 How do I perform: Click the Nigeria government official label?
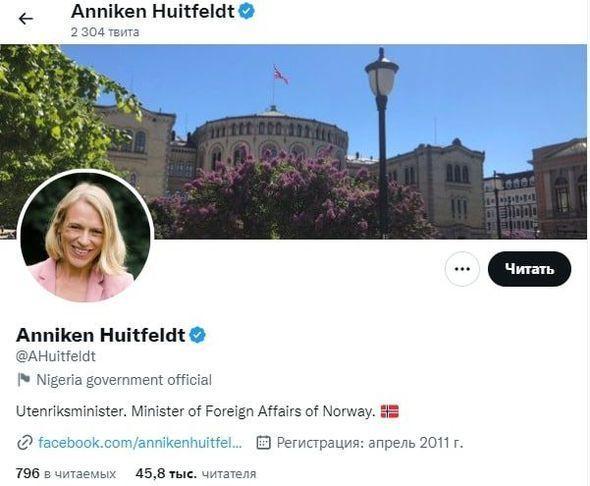click(124, 380)
